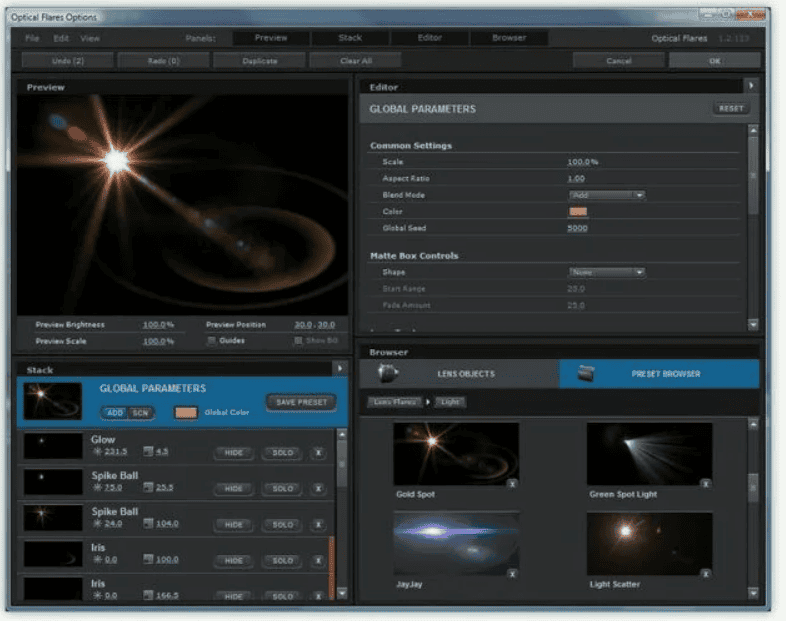Click the Duplicate button
This screenshot has height=621, width=786.
point(260,61)
